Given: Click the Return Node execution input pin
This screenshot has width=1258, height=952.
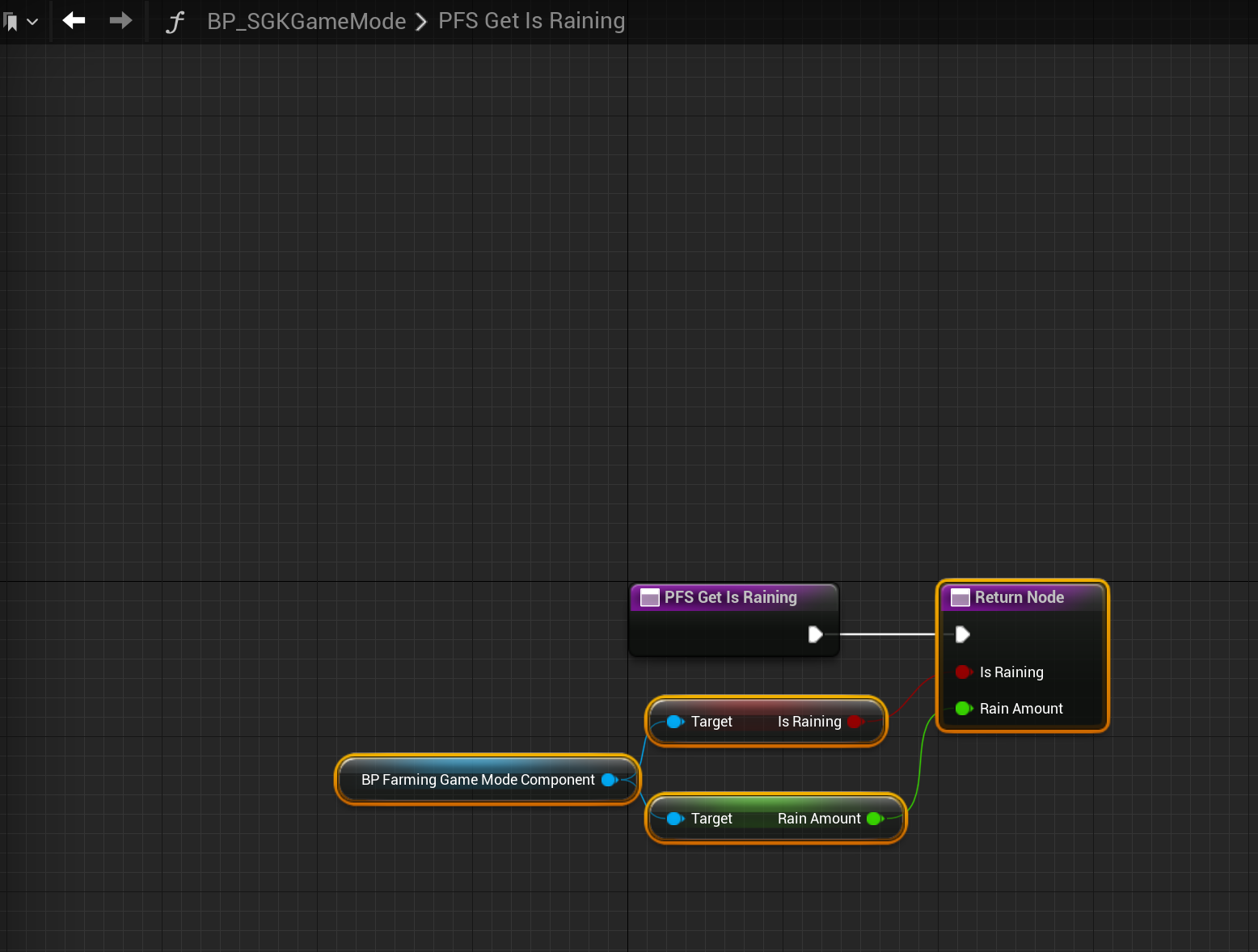Looking at the screenshot, I should tap(962, 634).
